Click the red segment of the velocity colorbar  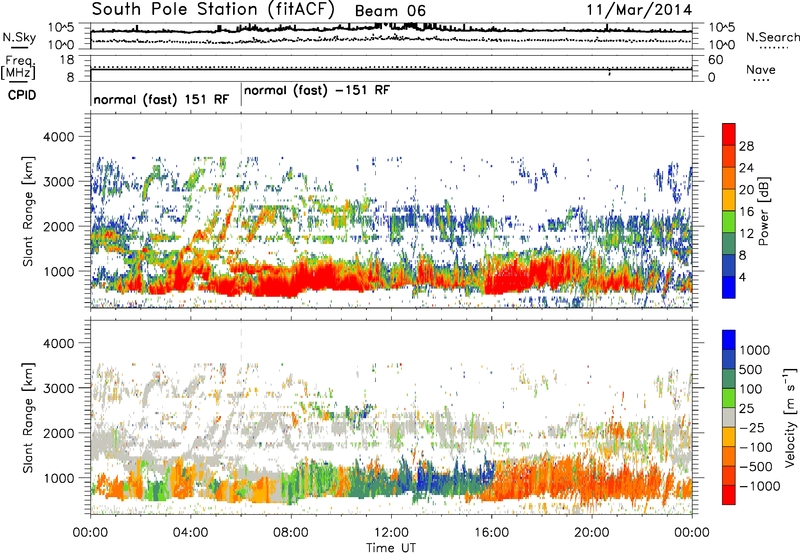[x=729, y=495]
